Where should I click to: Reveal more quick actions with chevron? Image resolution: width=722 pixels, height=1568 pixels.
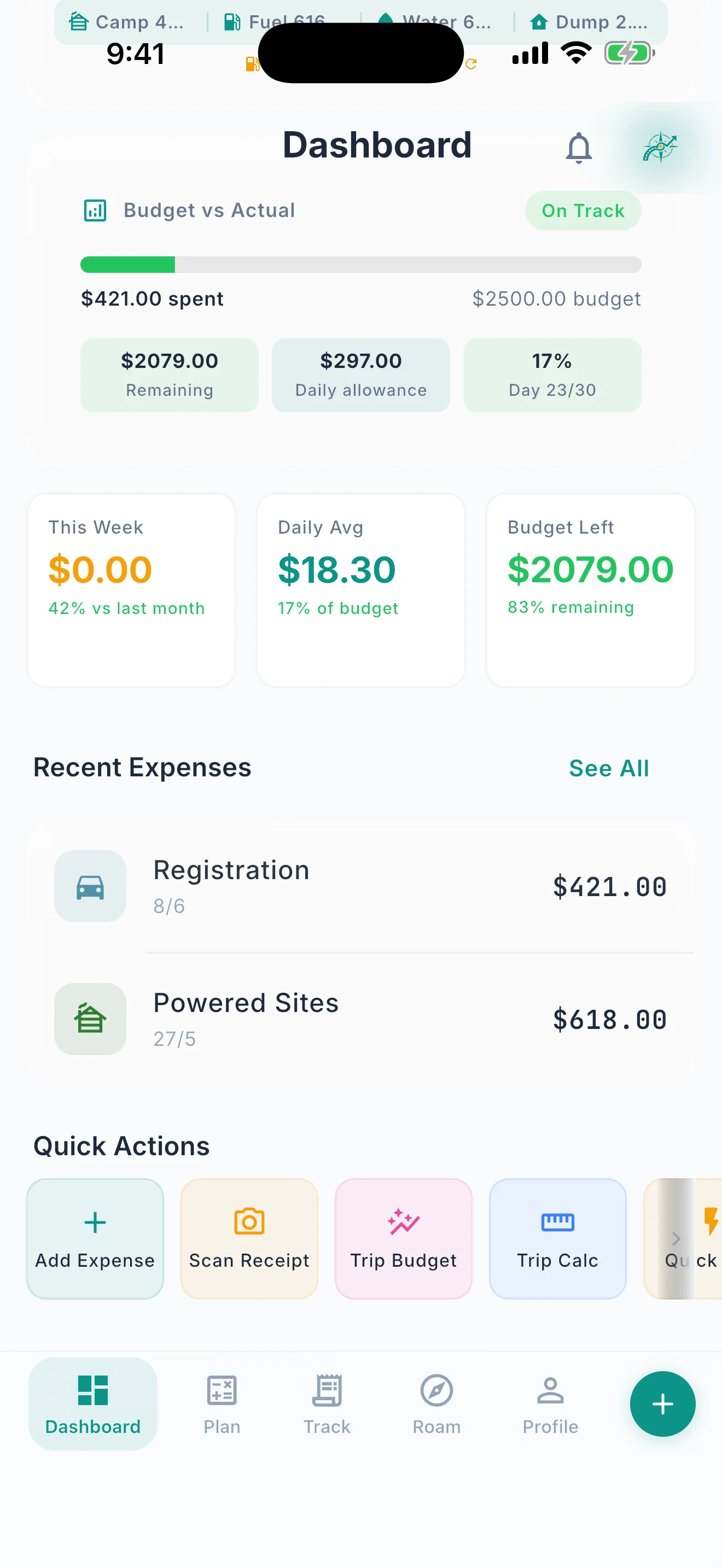[x=676, y=1239]
